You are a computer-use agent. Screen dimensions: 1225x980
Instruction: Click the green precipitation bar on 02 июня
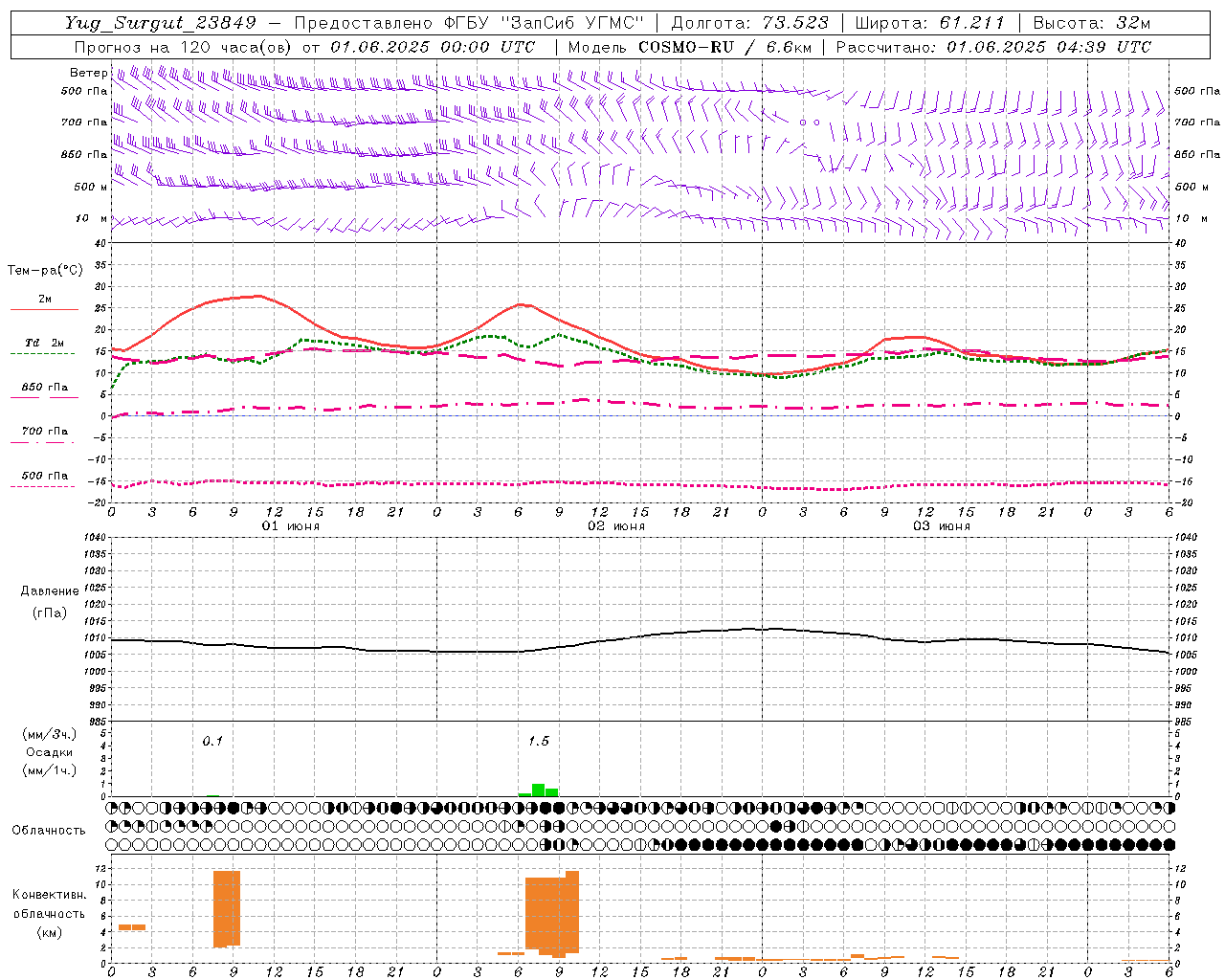pos(539,790)
